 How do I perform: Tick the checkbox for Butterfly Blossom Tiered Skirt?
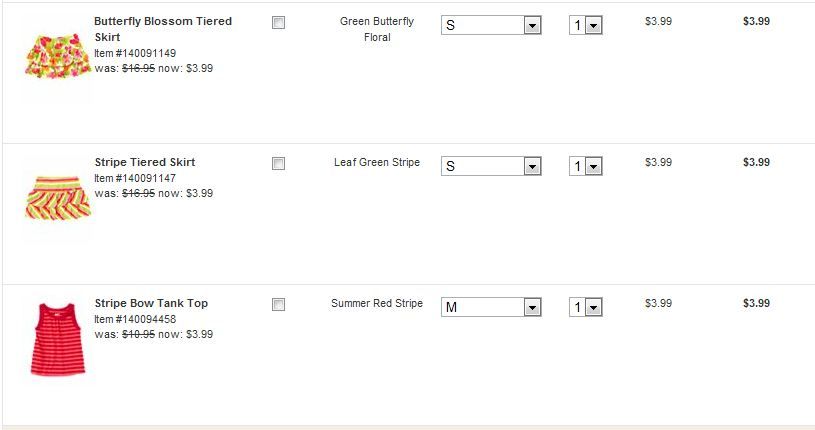click(x=278, y=23)
